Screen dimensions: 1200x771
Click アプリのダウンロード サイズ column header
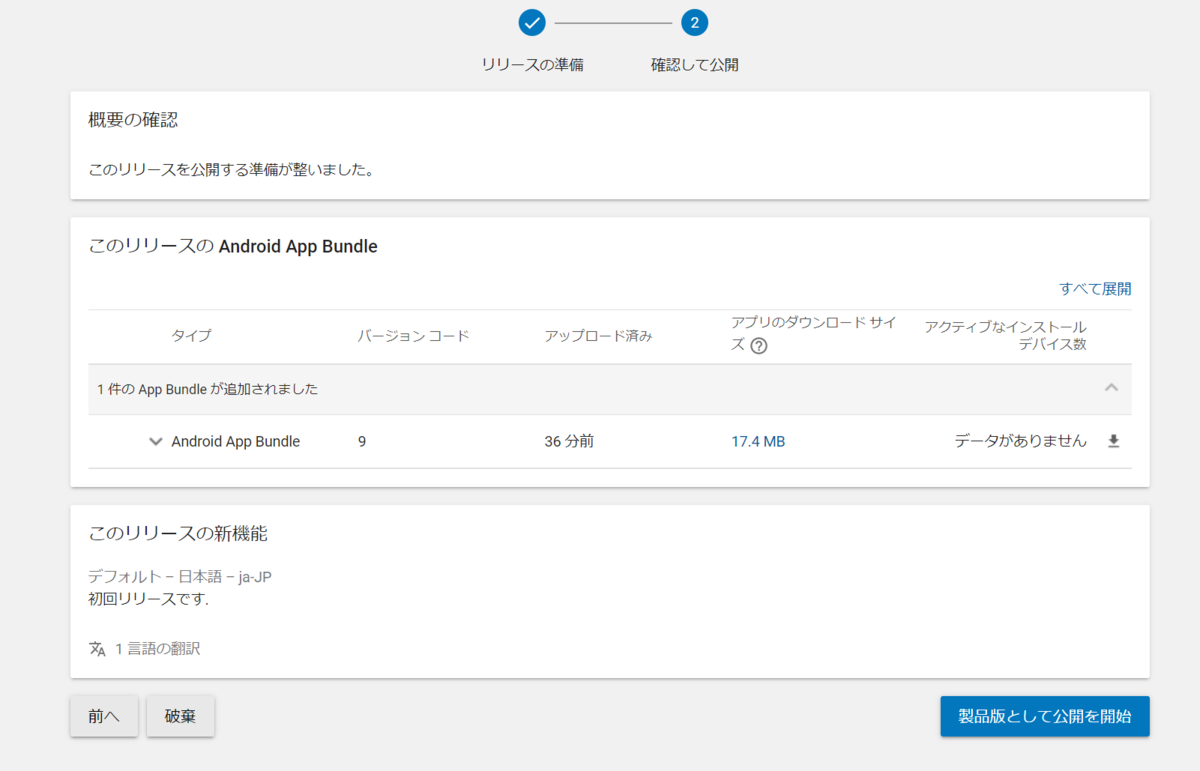click(814, 333)
